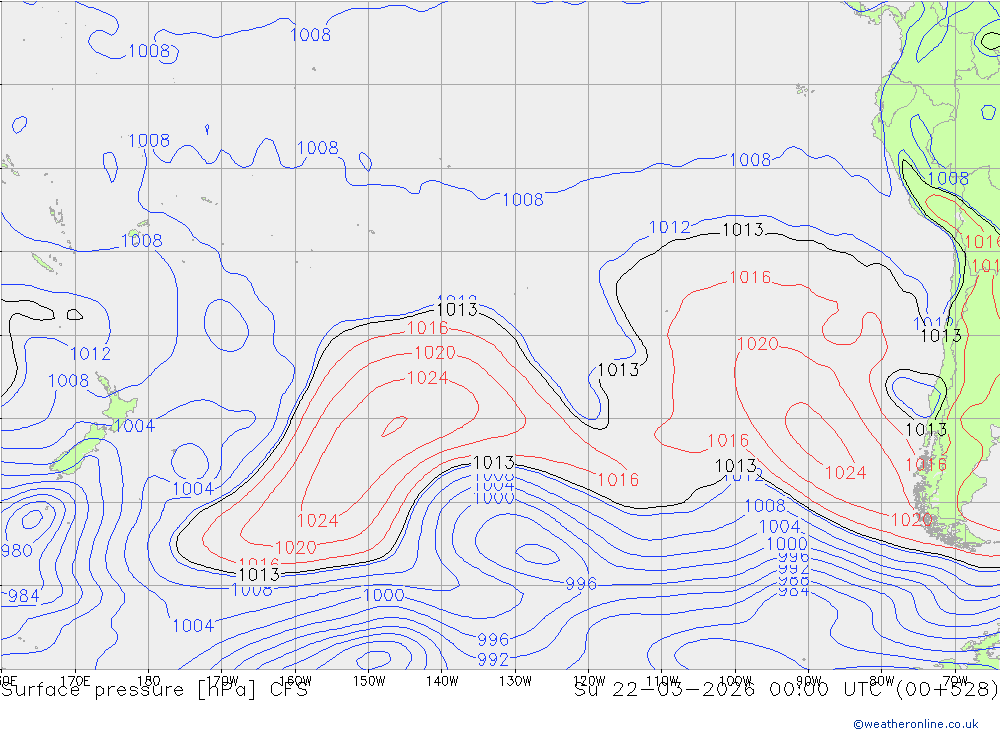
Task: Click the 180 longitude label
Action: (x=149, y=681)
